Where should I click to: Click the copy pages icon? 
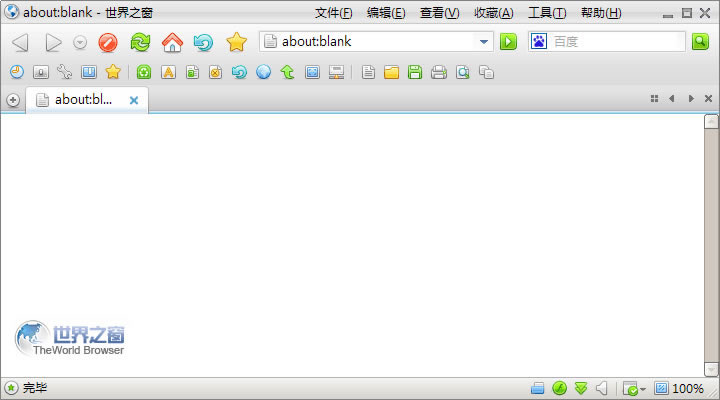486,72
